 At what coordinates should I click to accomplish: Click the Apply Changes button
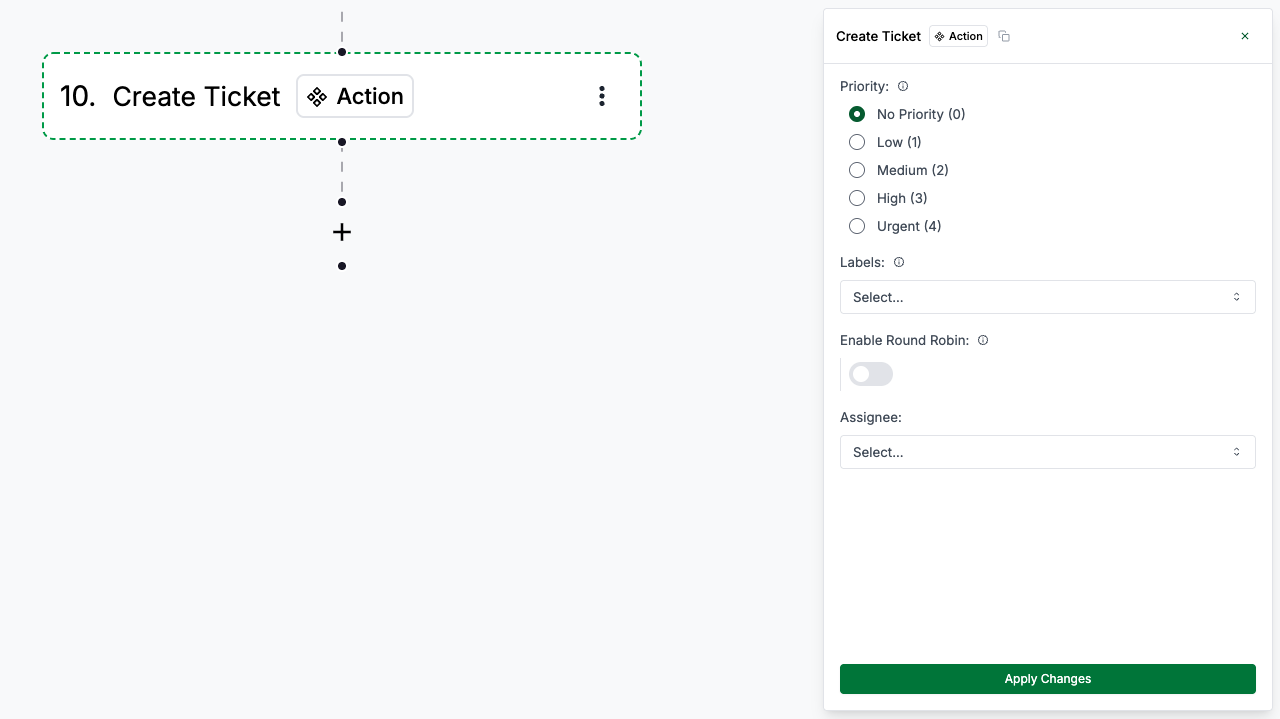tap(1048, 679)
